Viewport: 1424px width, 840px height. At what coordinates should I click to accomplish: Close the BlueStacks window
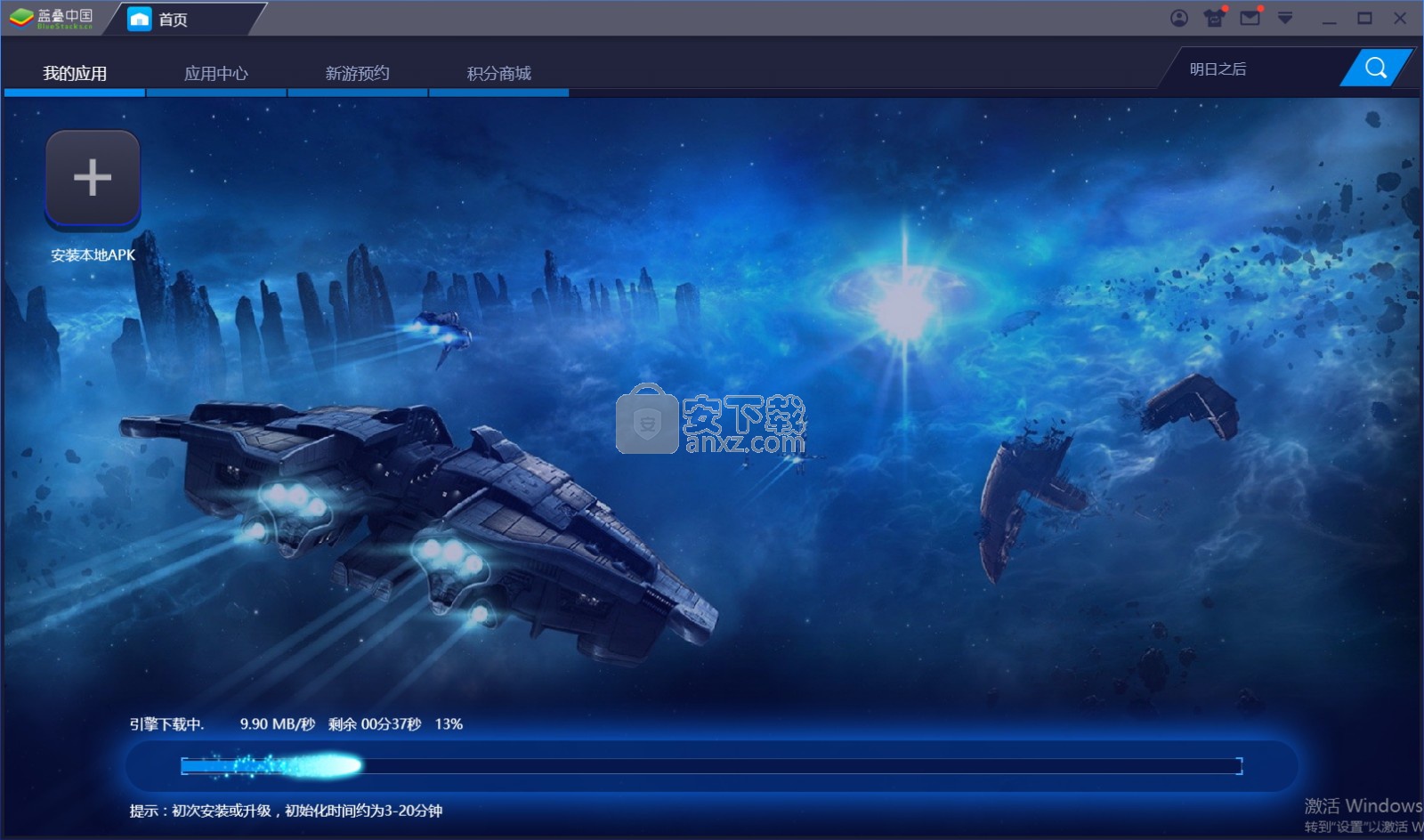pos(1400,19)
